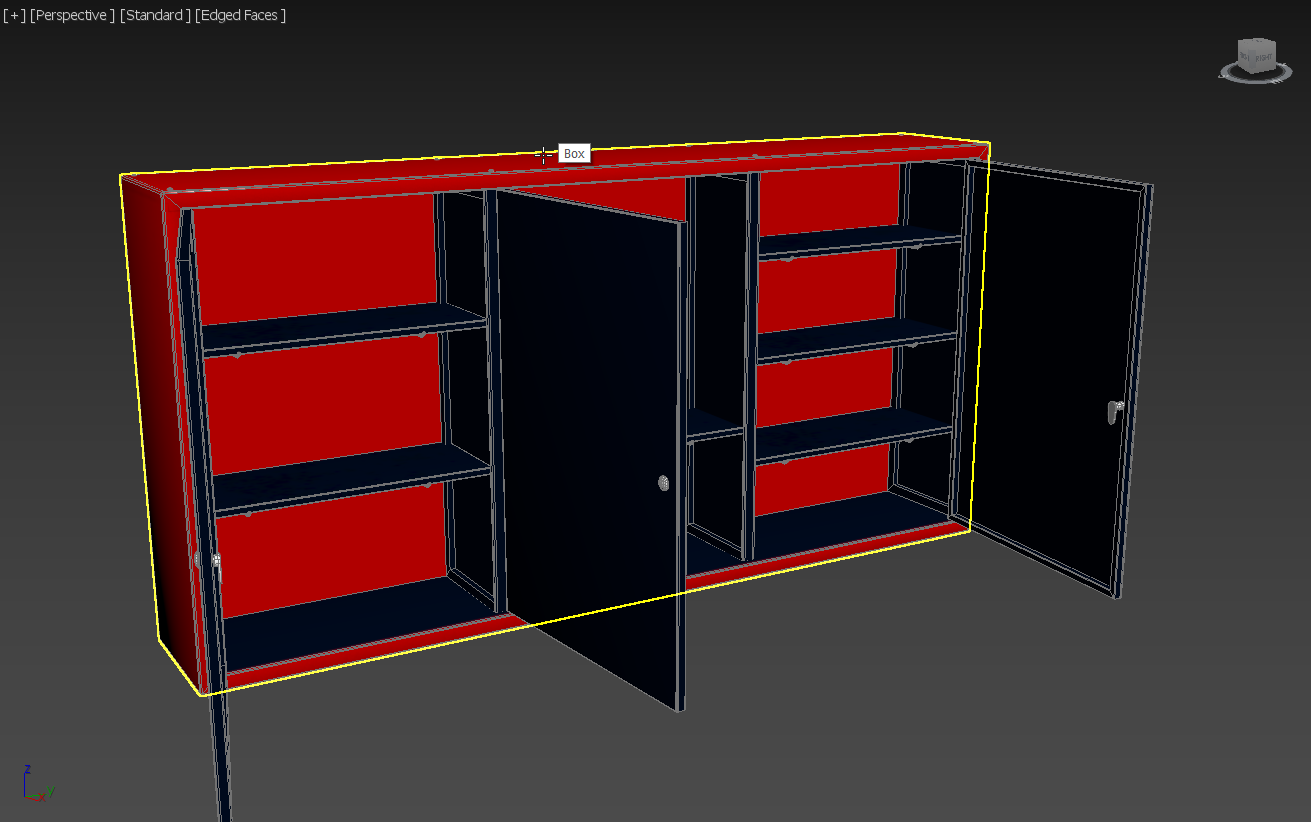Open the Edged Faces per-view preference menu
1311x822 pixels.
click(241, 15)
